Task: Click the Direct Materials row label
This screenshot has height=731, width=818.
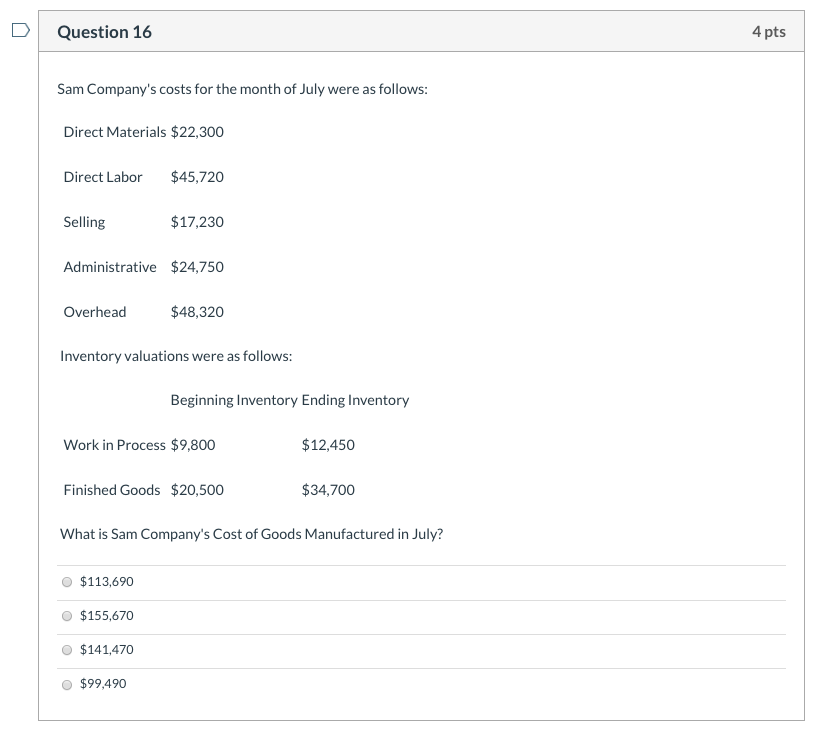Action: click(x=115, y=132)
